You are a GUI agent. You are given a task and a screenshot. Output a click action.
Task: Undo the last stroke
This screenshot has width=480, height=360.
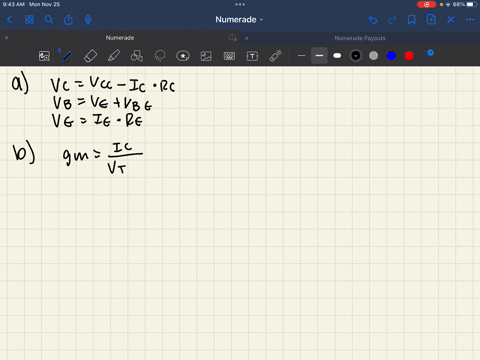[x=373, y=20]
